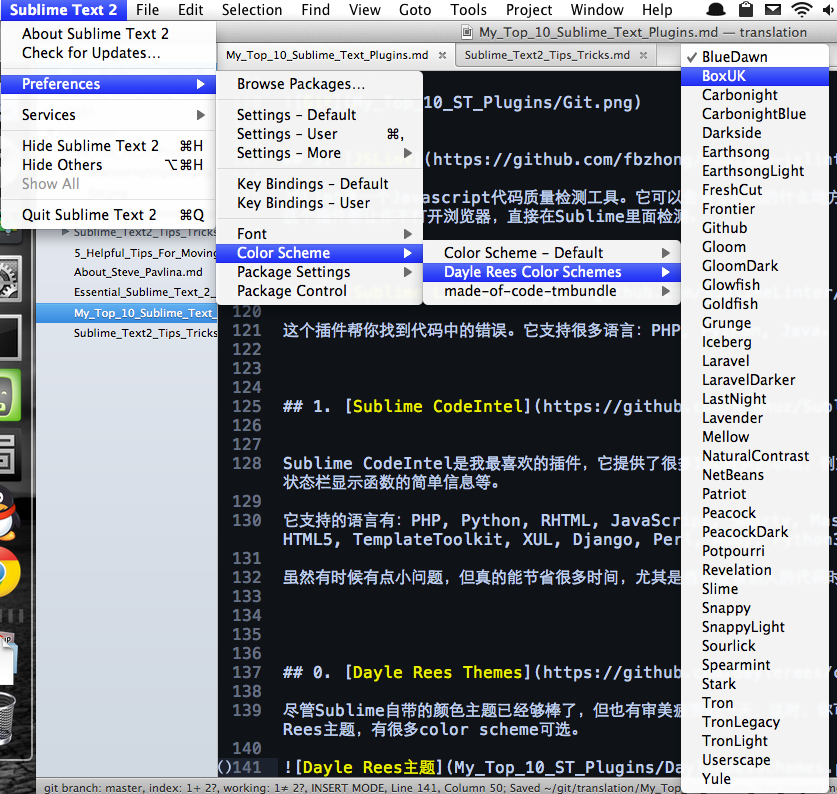Choose the Carbonight color scheme

coord(755,95)
